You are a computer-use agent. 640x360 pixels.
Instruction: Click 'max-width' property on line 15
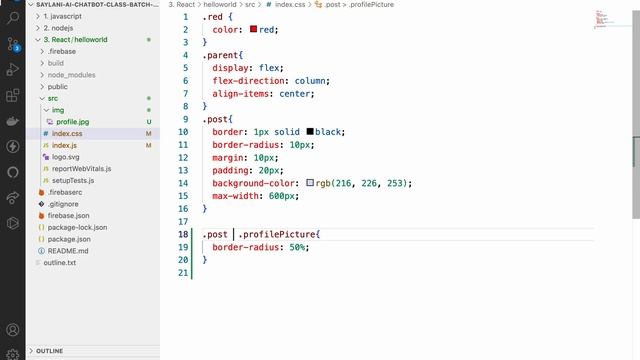235,196
